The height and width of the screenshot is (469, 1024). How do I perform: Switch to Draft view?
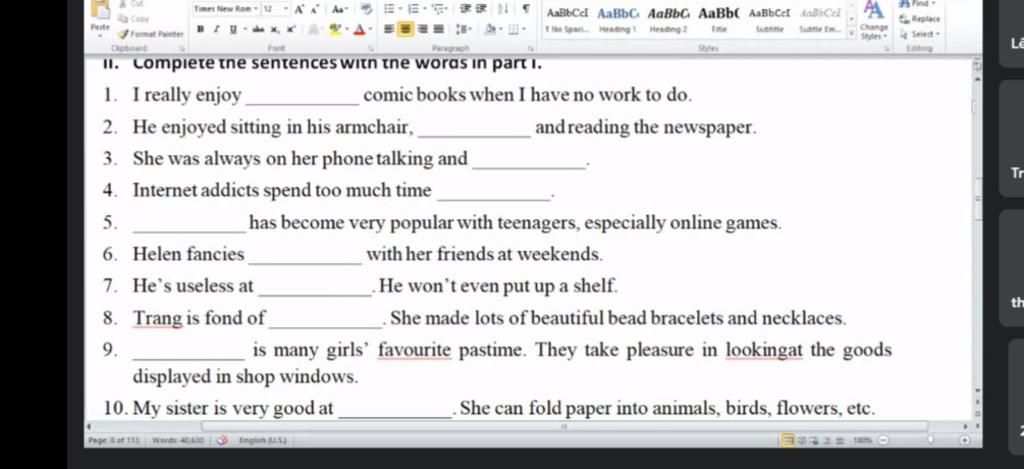tap(839, 440)
